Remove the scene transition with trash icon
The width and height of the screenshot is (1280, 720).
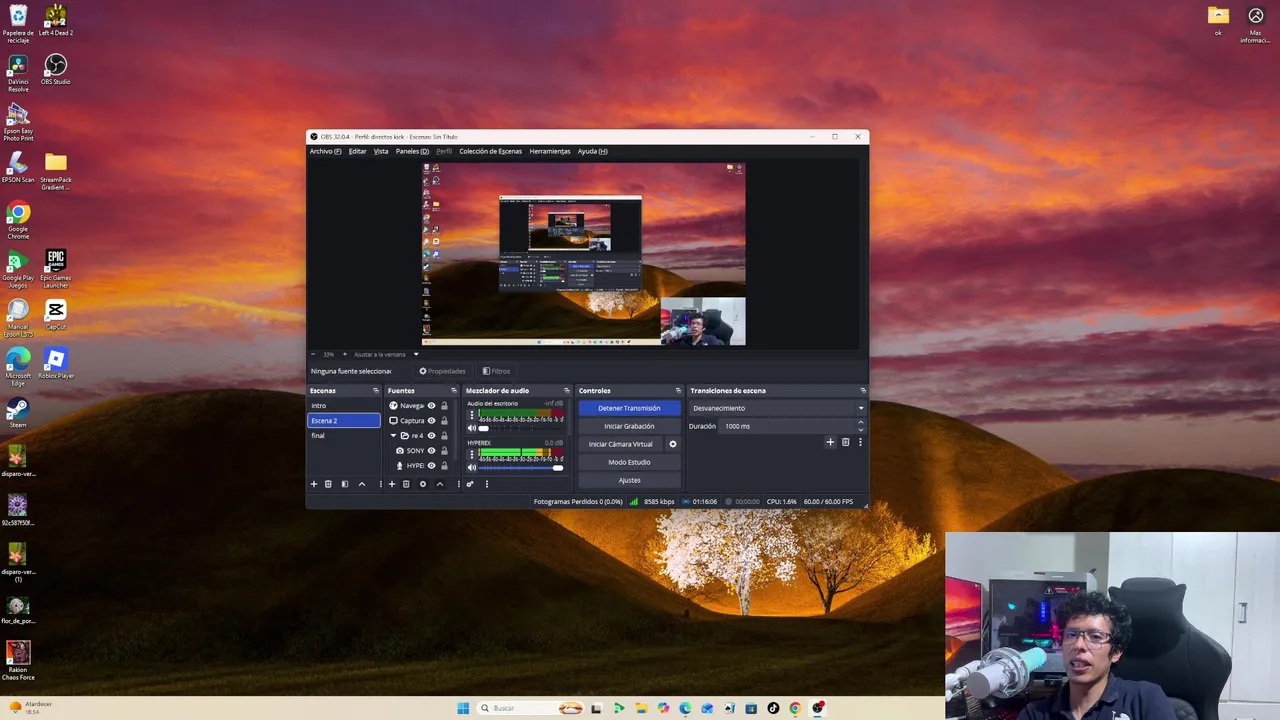[845, 442]
